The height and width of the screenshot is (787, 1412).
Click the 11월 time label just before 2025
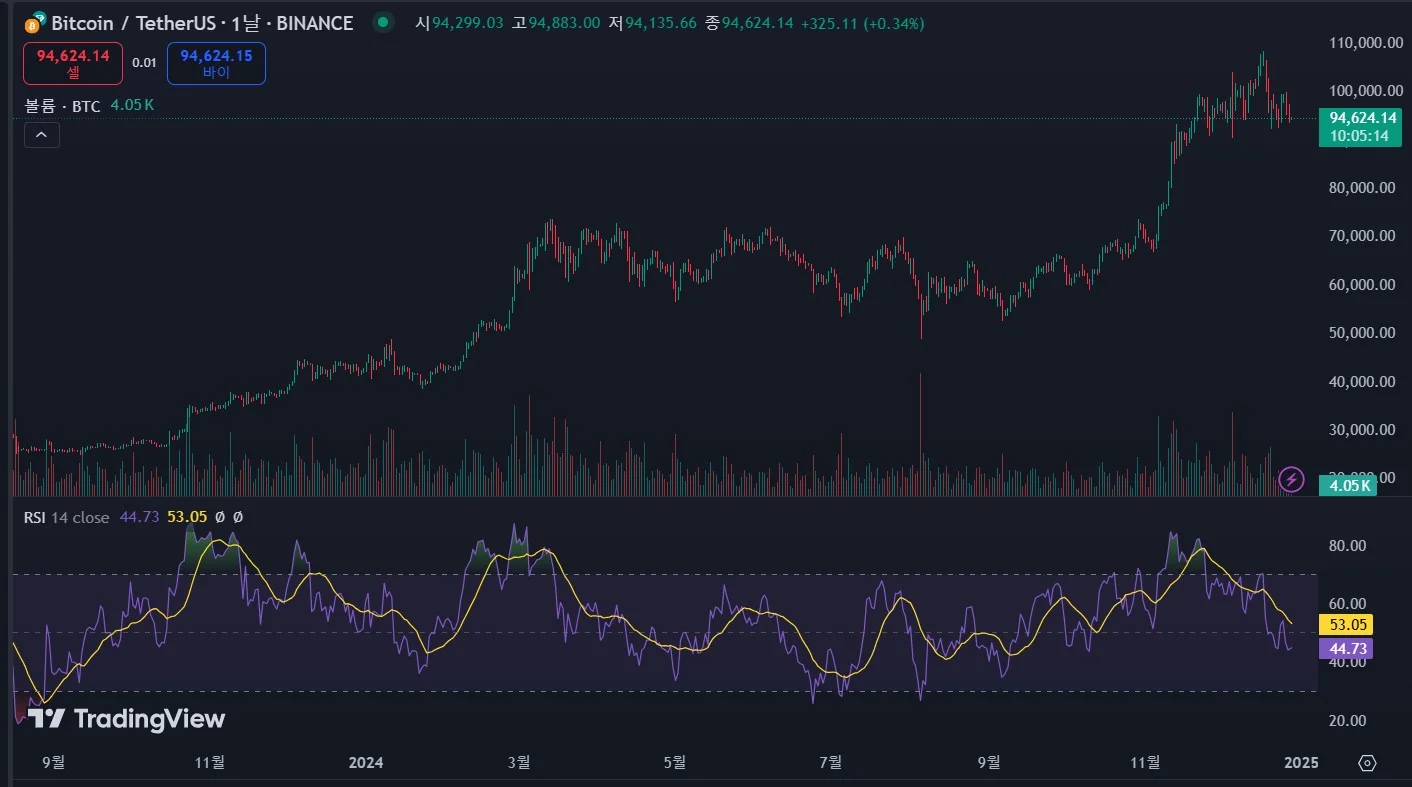point(1145,762)
